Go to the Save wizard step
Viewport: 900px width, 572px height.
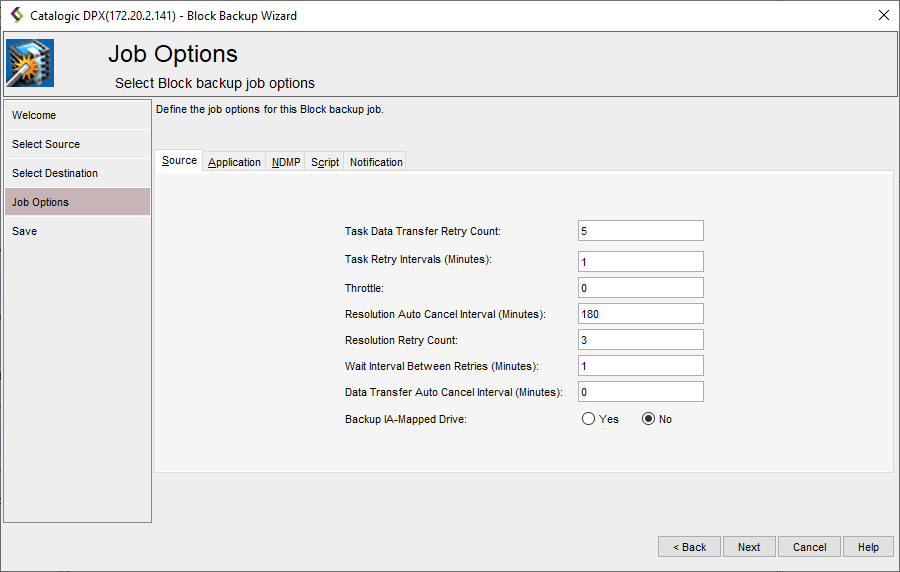tap(77, 231)
